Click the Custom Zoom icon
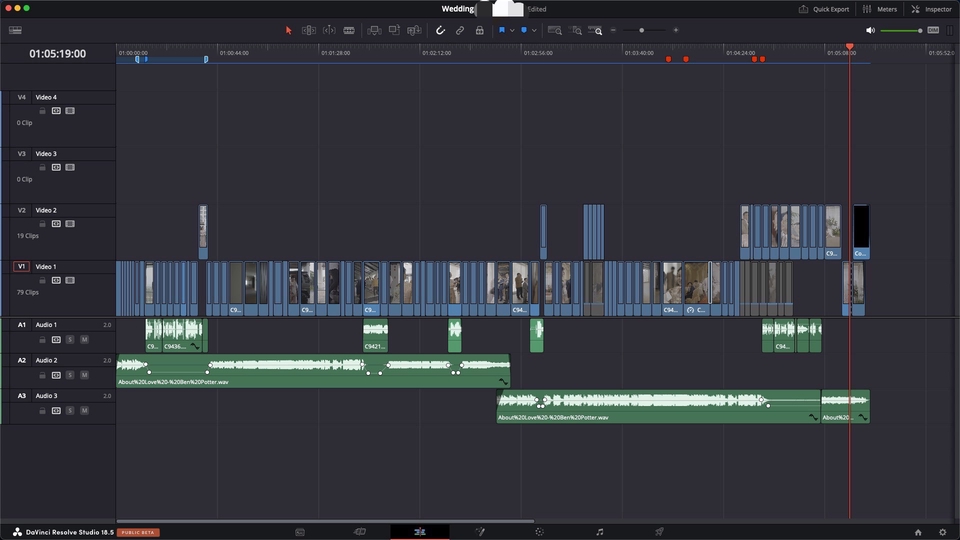Image resolution: width=960 pixels, height=540 pixels. coord(595,30)
